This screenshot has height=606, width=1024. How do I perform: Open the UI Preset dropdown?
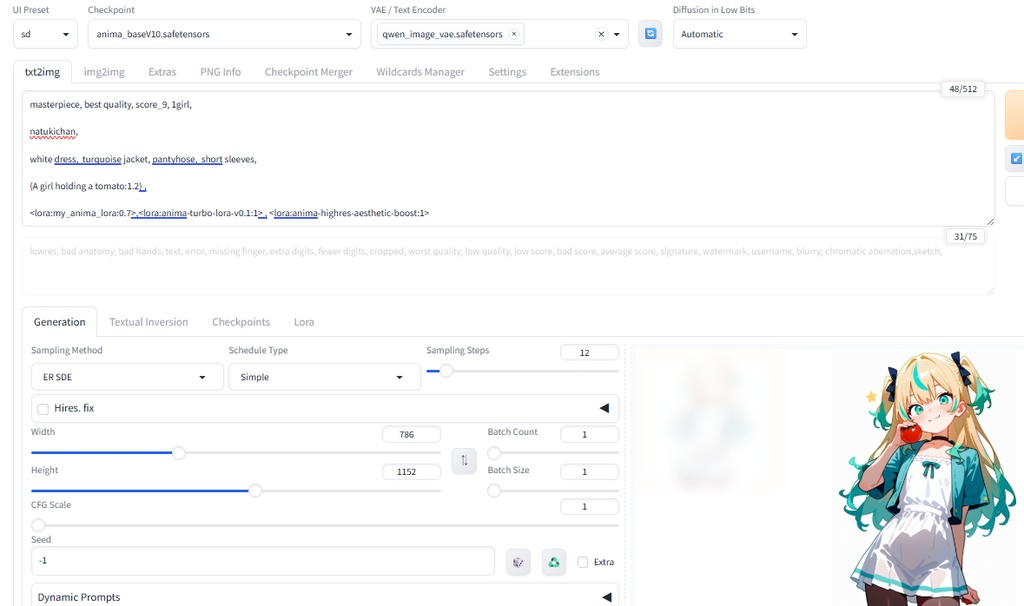[x=45, y=34]
